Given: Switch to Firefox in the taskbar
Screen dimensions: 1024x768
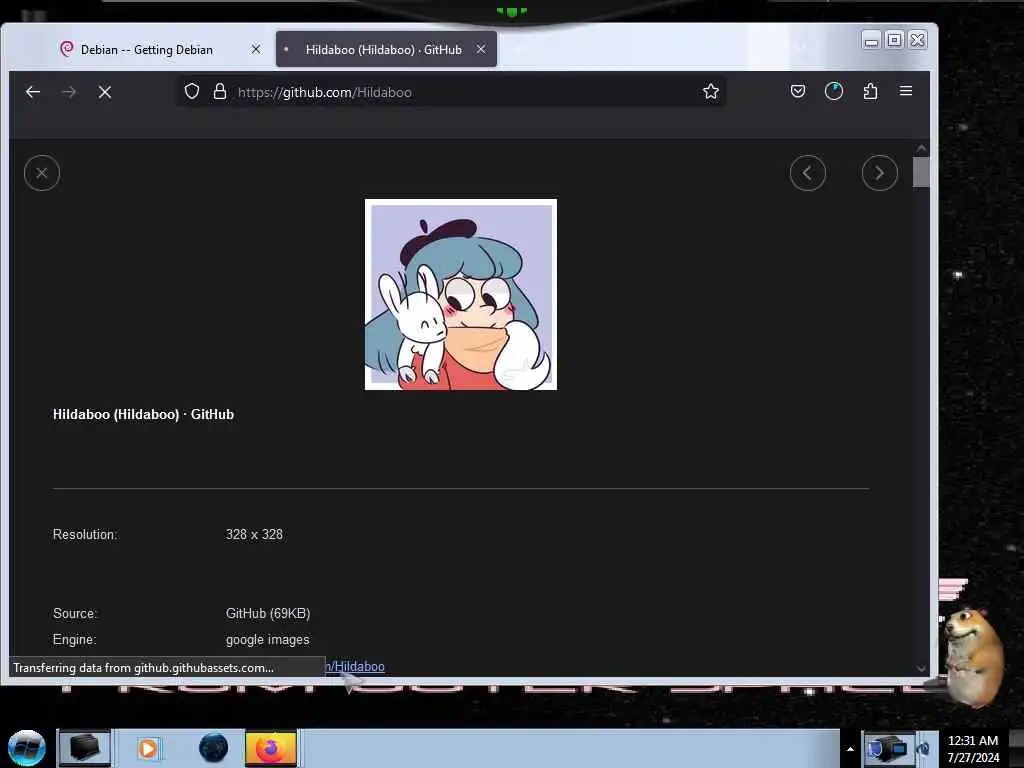Looking at the screenshot, I should point(271,748).
